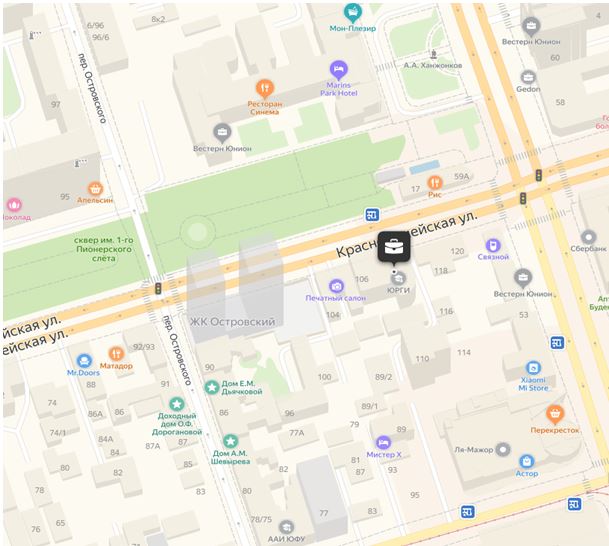Select the Дом Е.М. Дьячковой landmark star

tap(212, 387)
